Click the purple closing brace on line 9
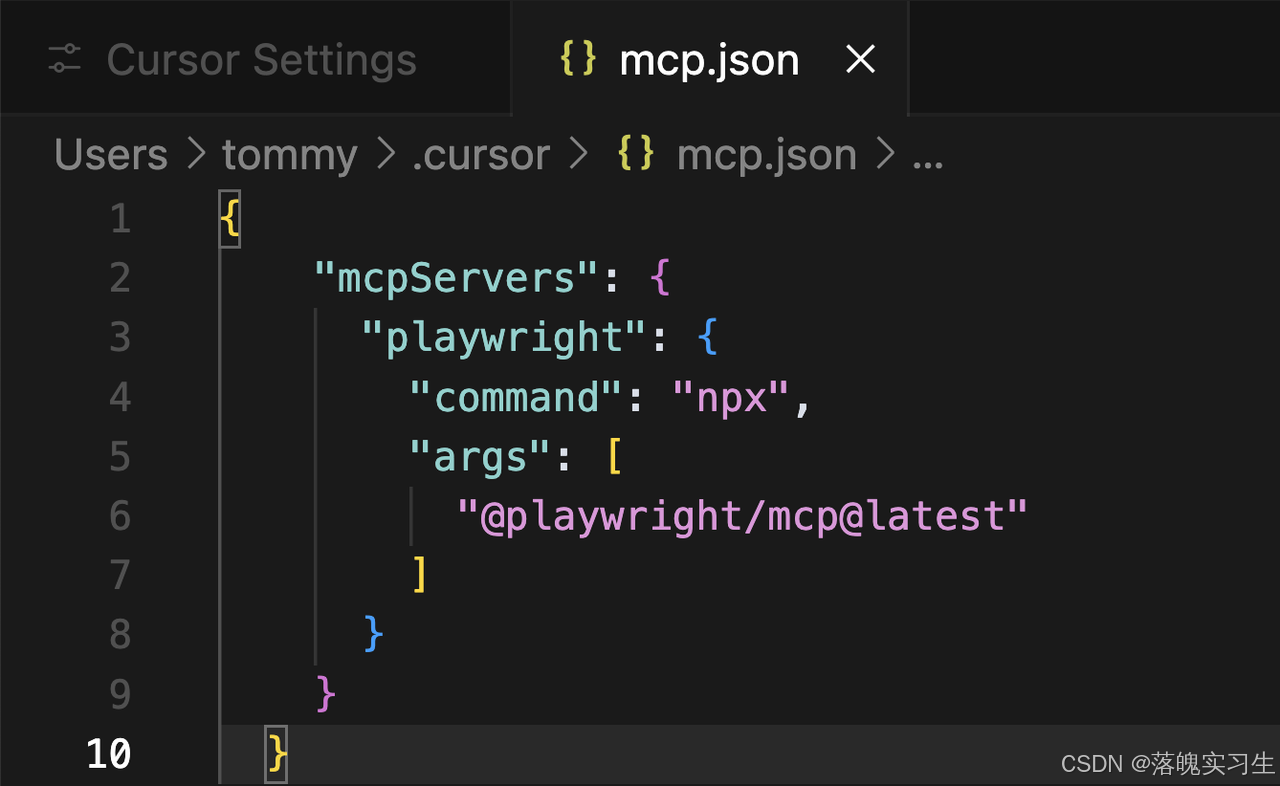 [x=326, y=693]
